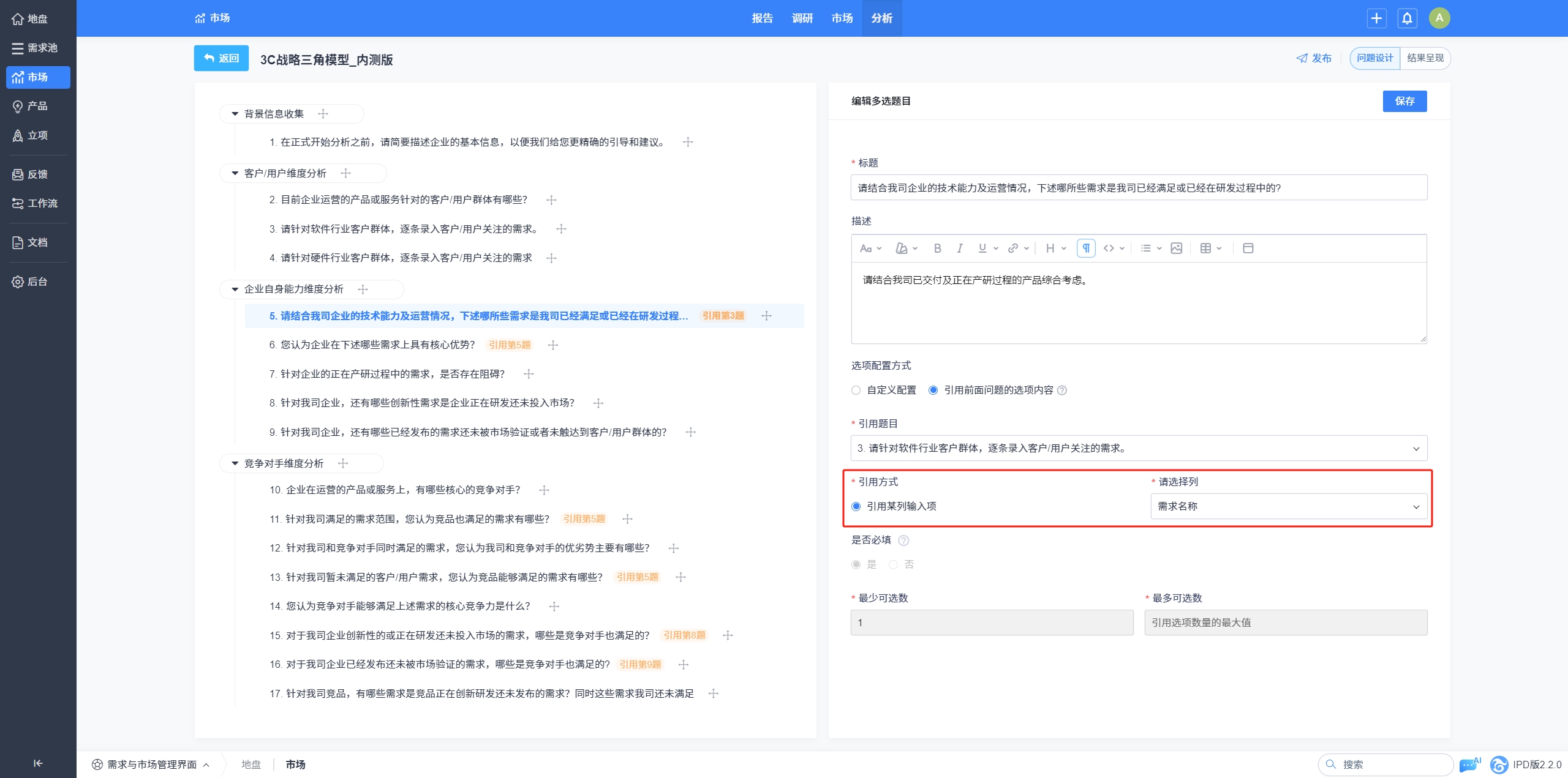
Task: Click the 保存 save button
Action: click(x=1404, y=101)
